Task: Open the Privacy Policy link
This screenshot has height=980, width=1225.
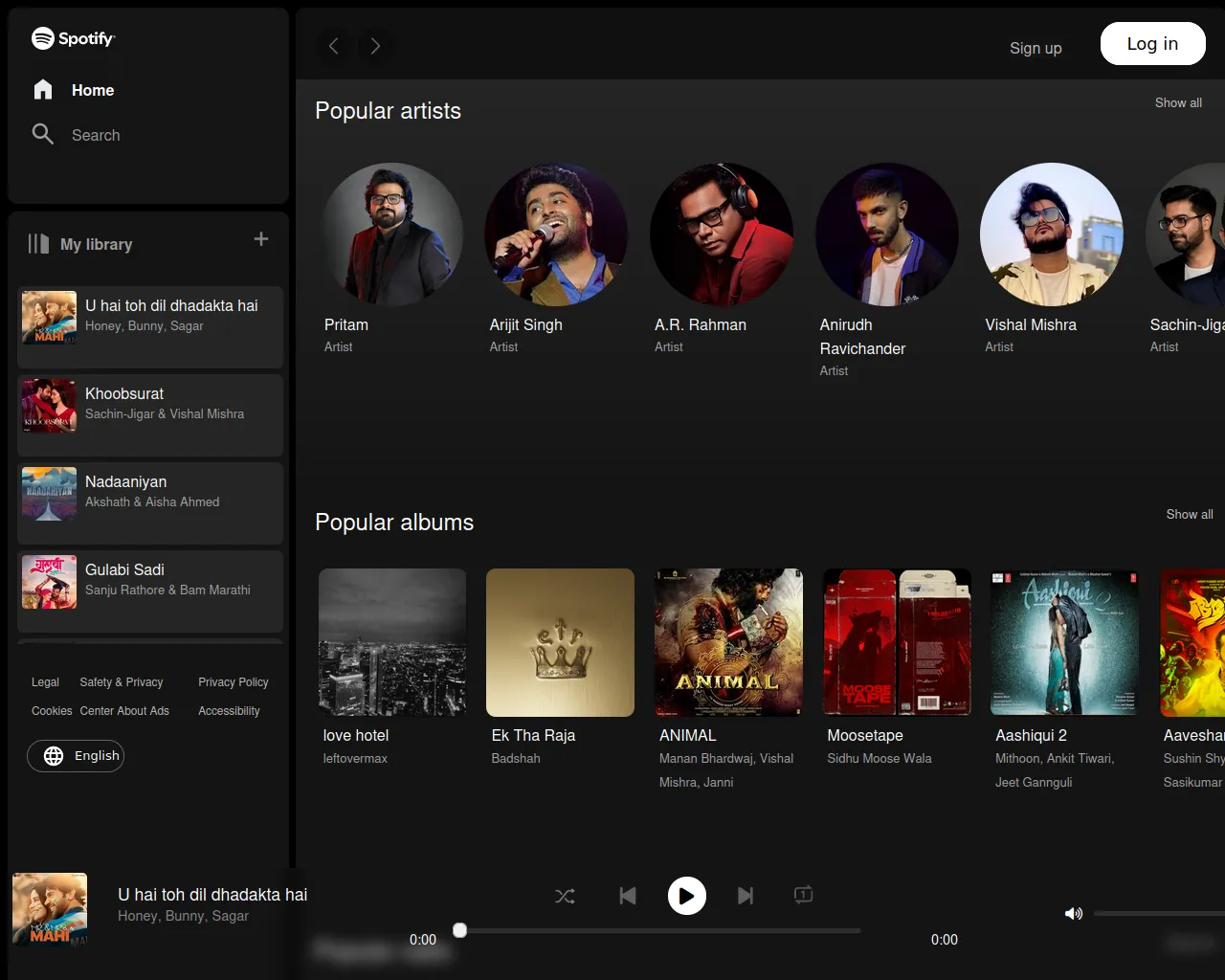Action: click(234, 682)
